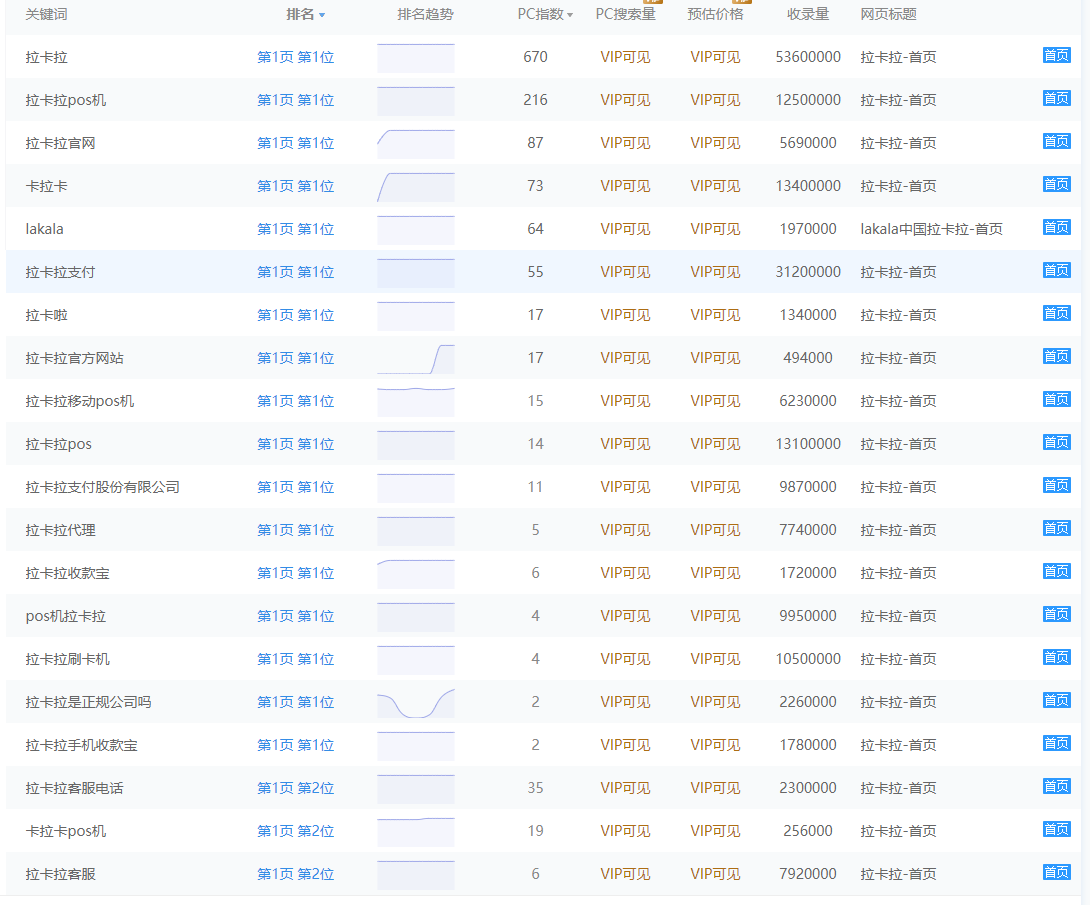
Task: Open 第1页 第2位 link for 拉卡拉客服
Action: pyautogui.click(x=295, y=874)
